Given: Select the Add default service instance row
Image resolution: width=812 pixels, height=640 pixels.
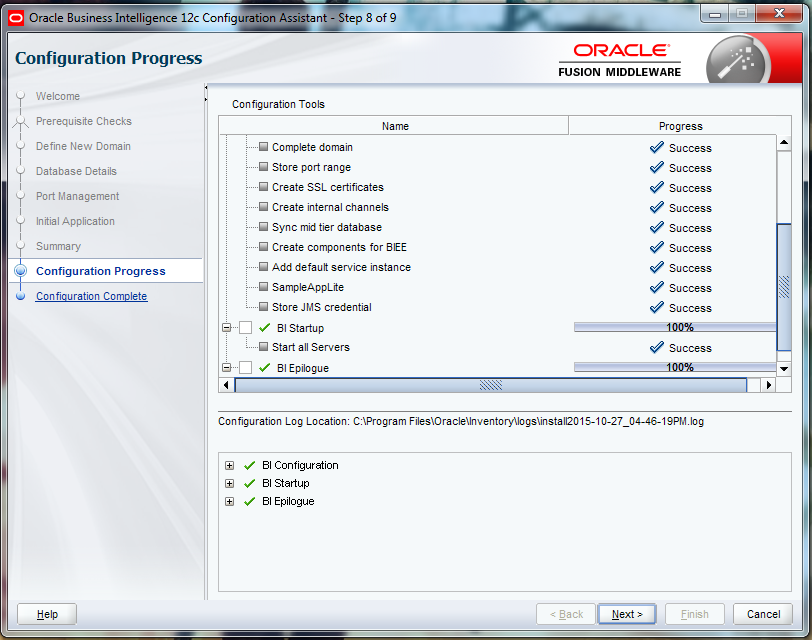Looking at the screenshot, I should tap(498, 267).
